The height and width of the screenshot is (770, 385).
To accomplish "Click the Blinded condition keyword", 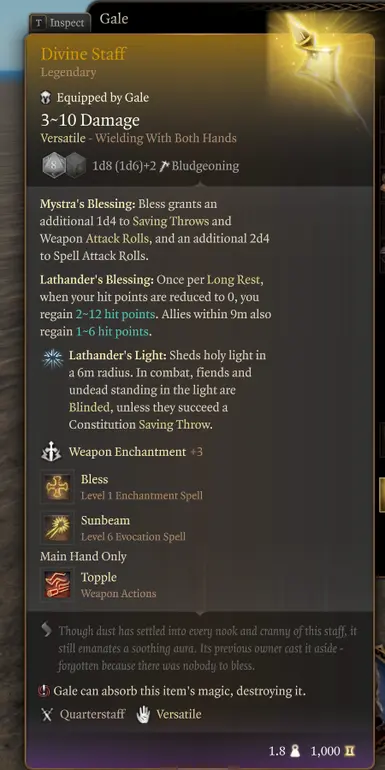I will pos(86,407).
